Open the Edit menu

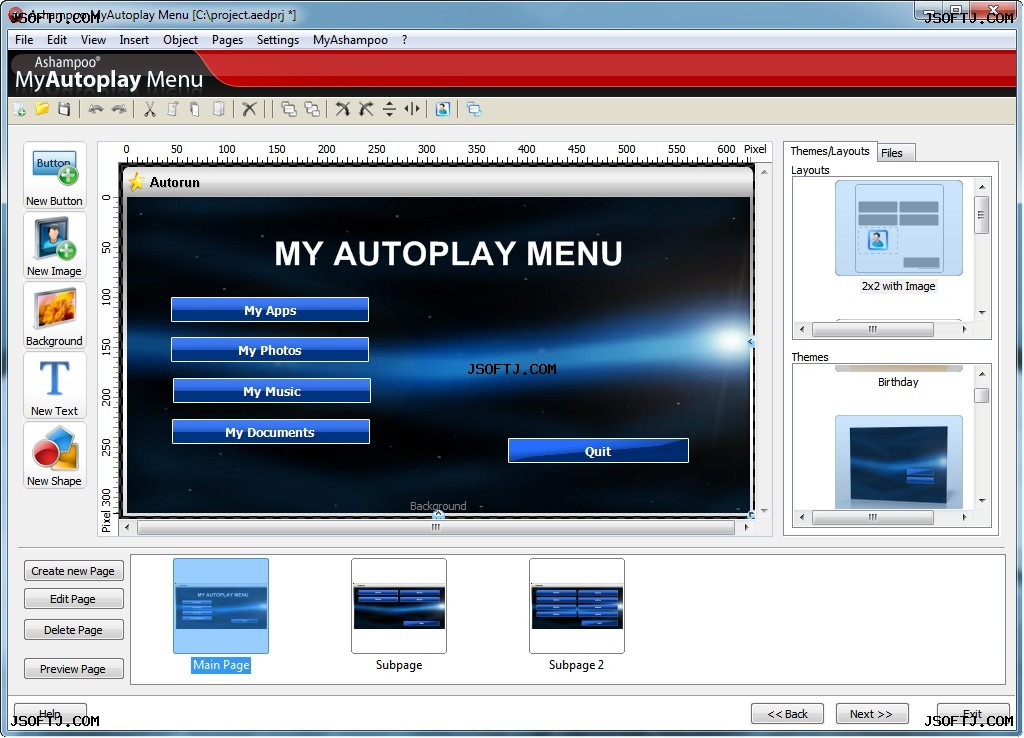coord(57,40)
